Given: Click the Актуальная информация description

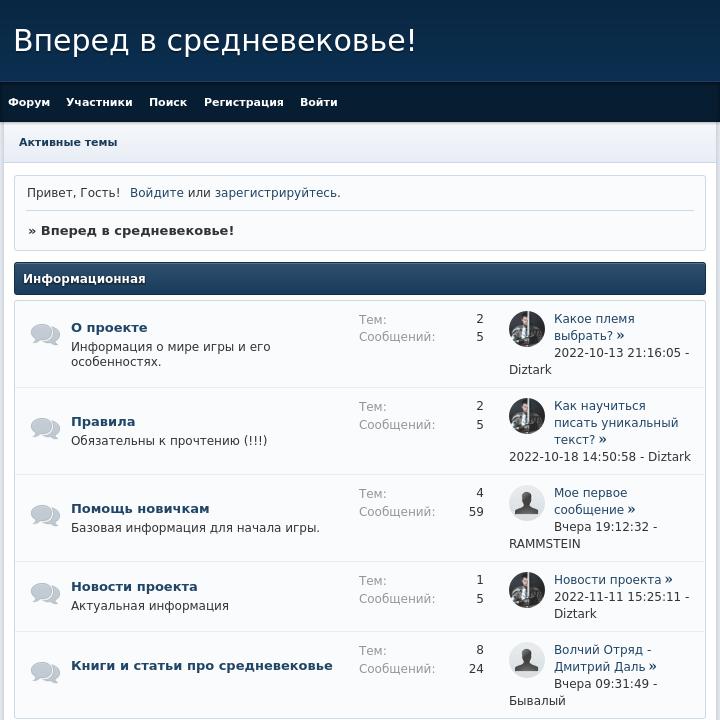Looking at the screenshot, I should point(150,606).
